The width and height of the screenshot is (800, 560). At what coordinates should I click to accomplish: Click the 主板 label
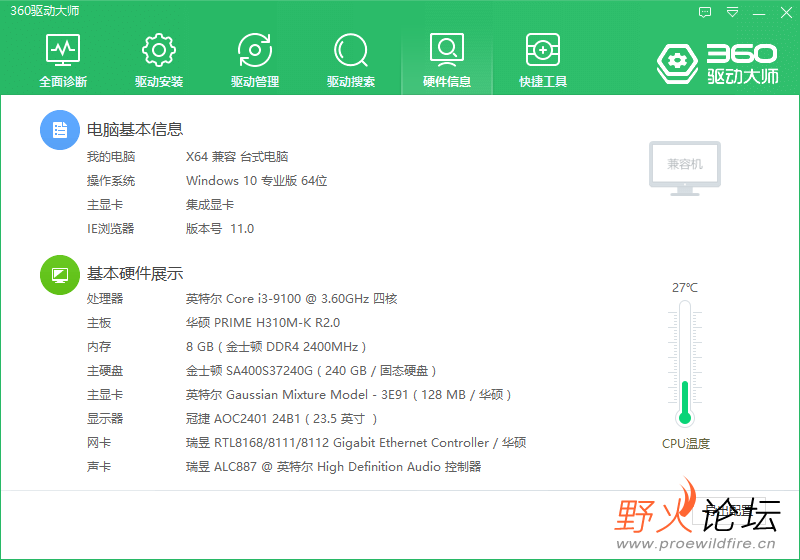(x=99, y=322)
